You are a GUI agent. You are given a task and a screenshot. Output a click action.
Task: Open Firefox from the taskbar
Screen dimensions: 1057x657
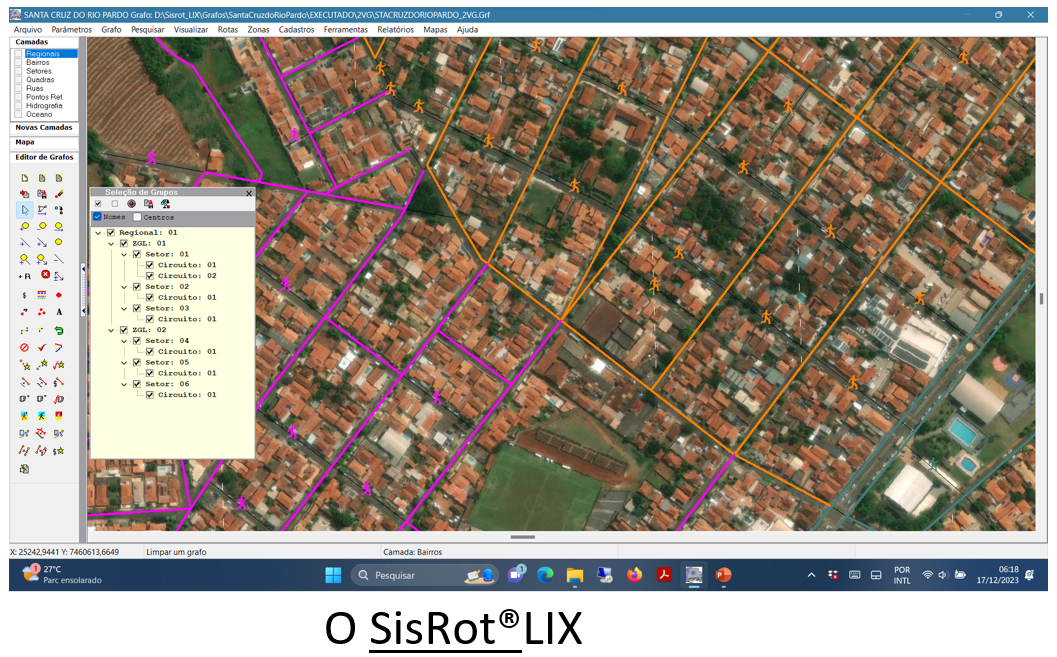click(634, 575)
